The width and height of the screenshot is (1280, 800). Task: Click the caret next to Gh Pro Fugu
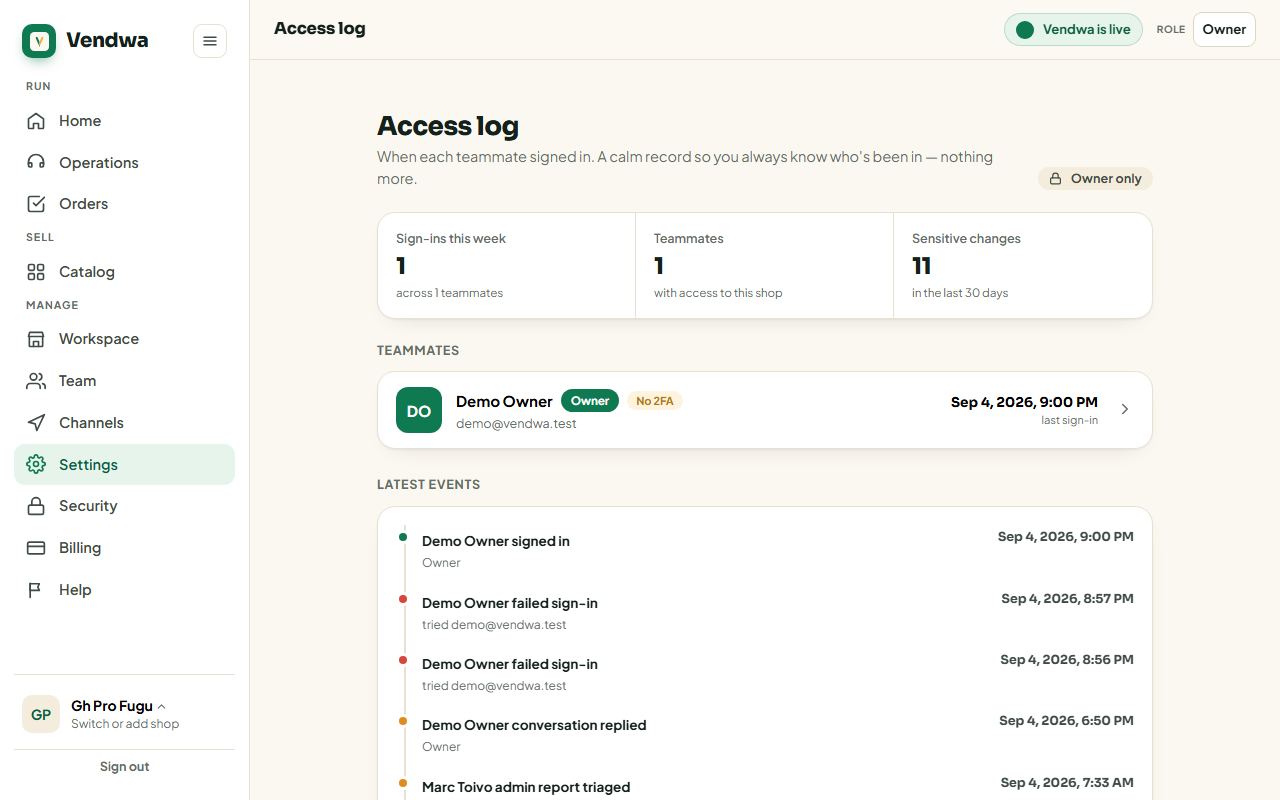point(162,707)
